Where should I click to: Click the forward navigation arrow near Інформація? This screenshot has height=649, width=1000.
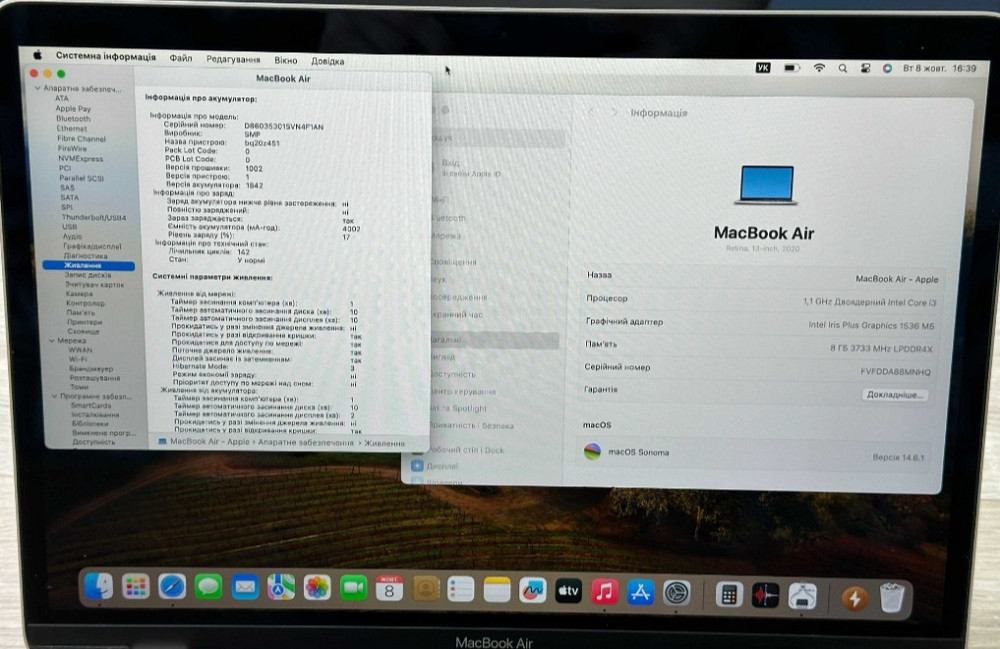click(x=617, y=113)
